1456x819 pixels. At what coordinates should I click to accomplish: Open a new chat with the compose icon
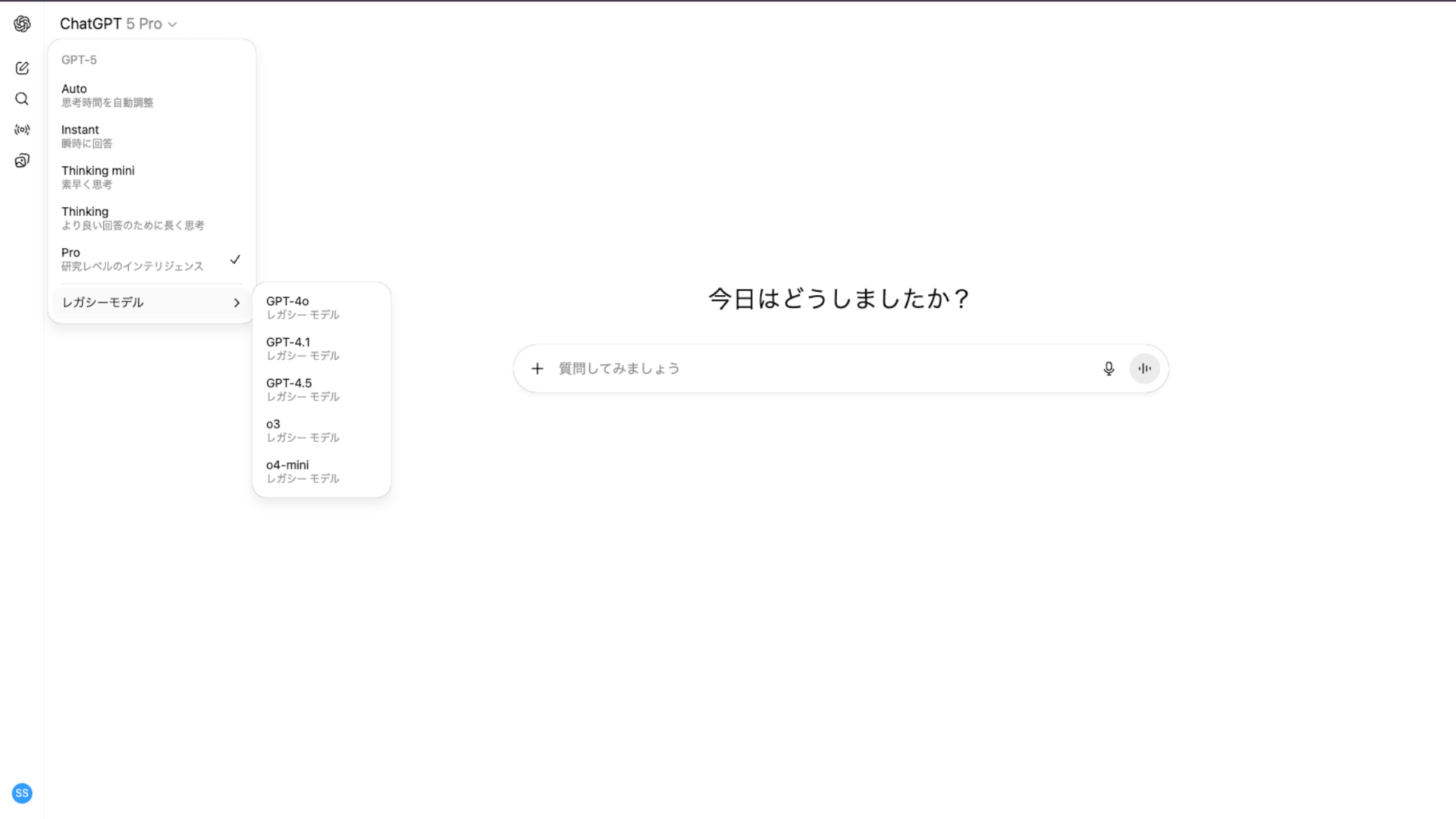(x=22, y=67)
